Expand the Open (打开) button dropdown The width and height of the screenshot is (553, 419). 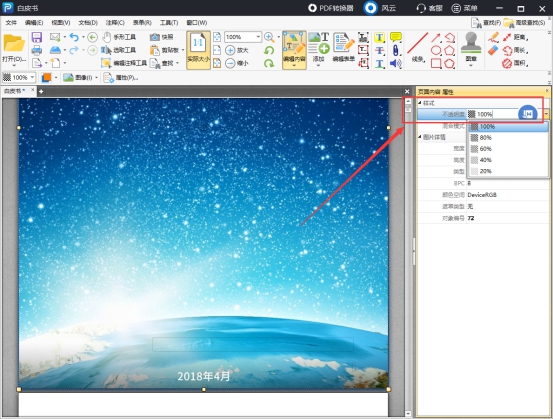click(14, 66)
